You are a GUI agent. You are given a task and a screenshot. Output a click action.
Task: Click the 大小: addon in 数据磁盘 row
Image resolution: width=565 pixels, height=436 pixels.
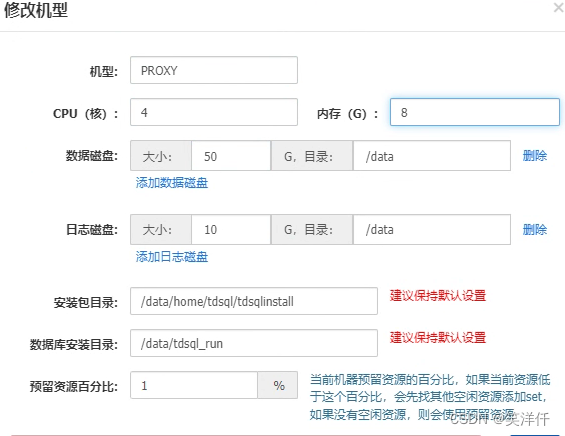click(x=161, y=156)
